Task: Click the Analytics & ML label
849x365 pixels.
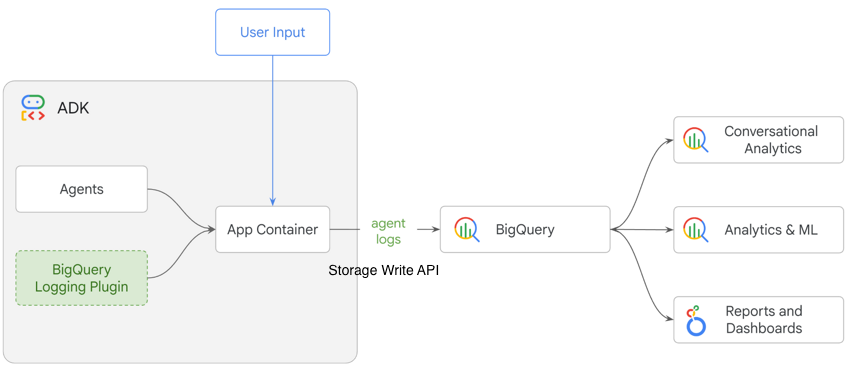Action: coord(771,230)
